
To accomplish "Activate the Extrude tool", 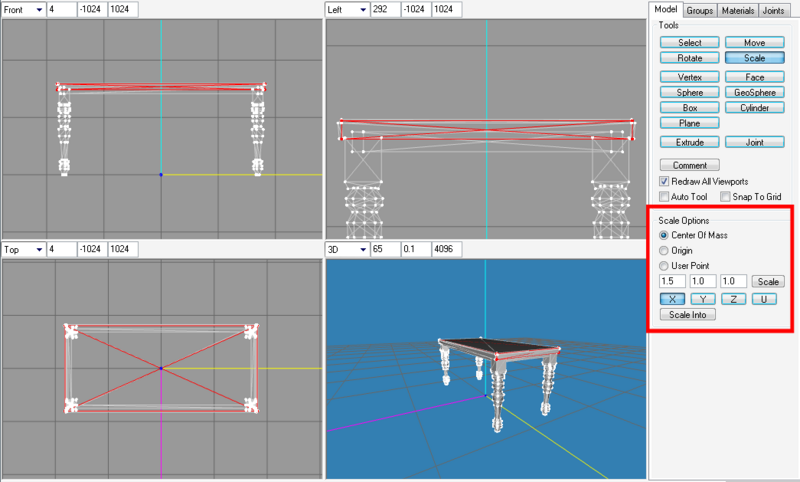I will coord(689,143).
